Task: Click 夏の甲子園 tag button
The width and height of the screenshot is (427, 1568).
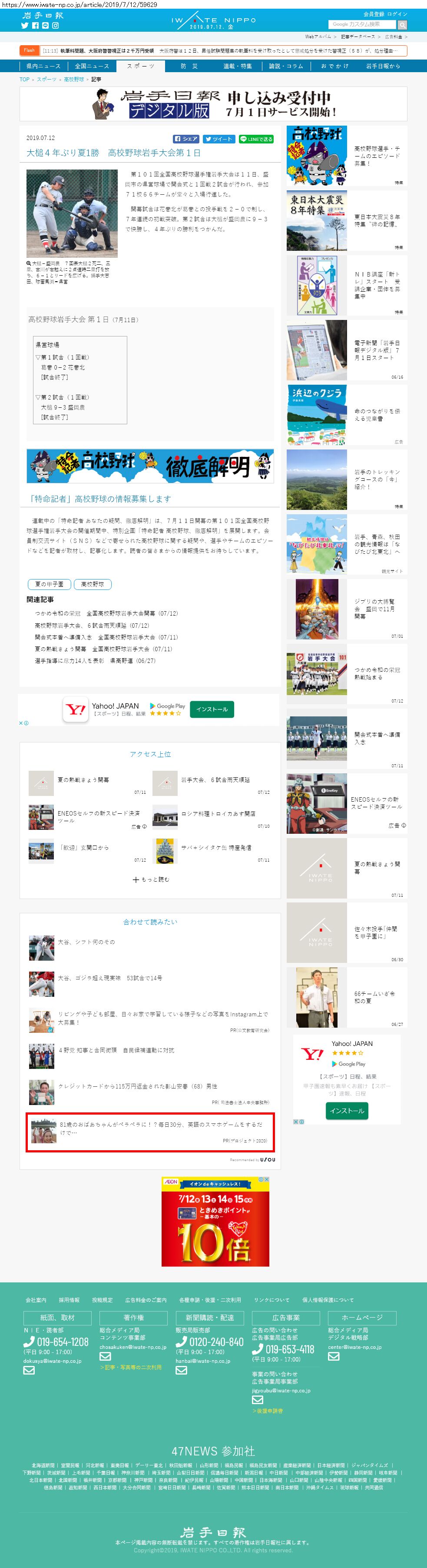Action: tap(49, 584)
